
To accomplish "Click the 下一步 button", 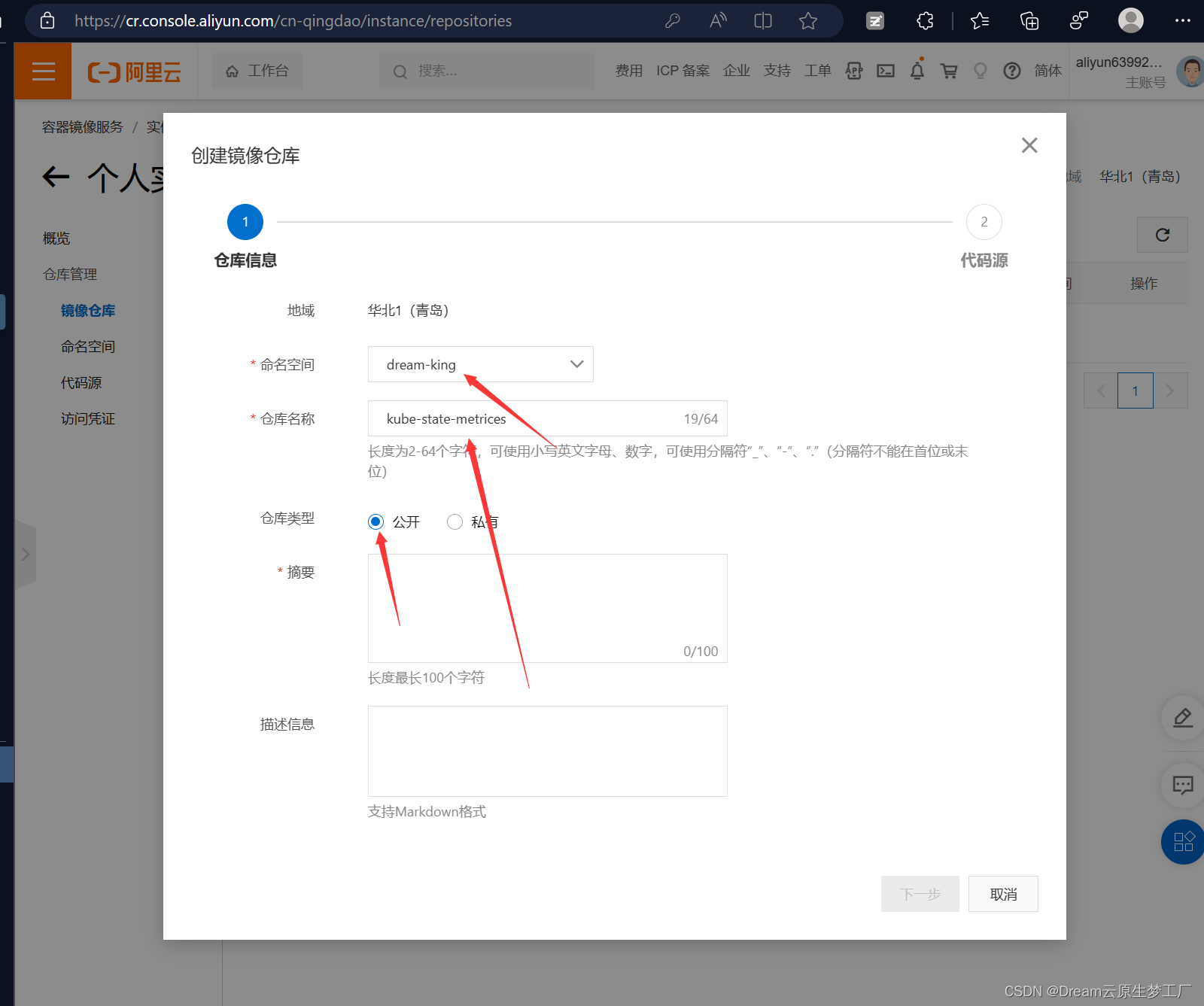I will click(920, 894).
